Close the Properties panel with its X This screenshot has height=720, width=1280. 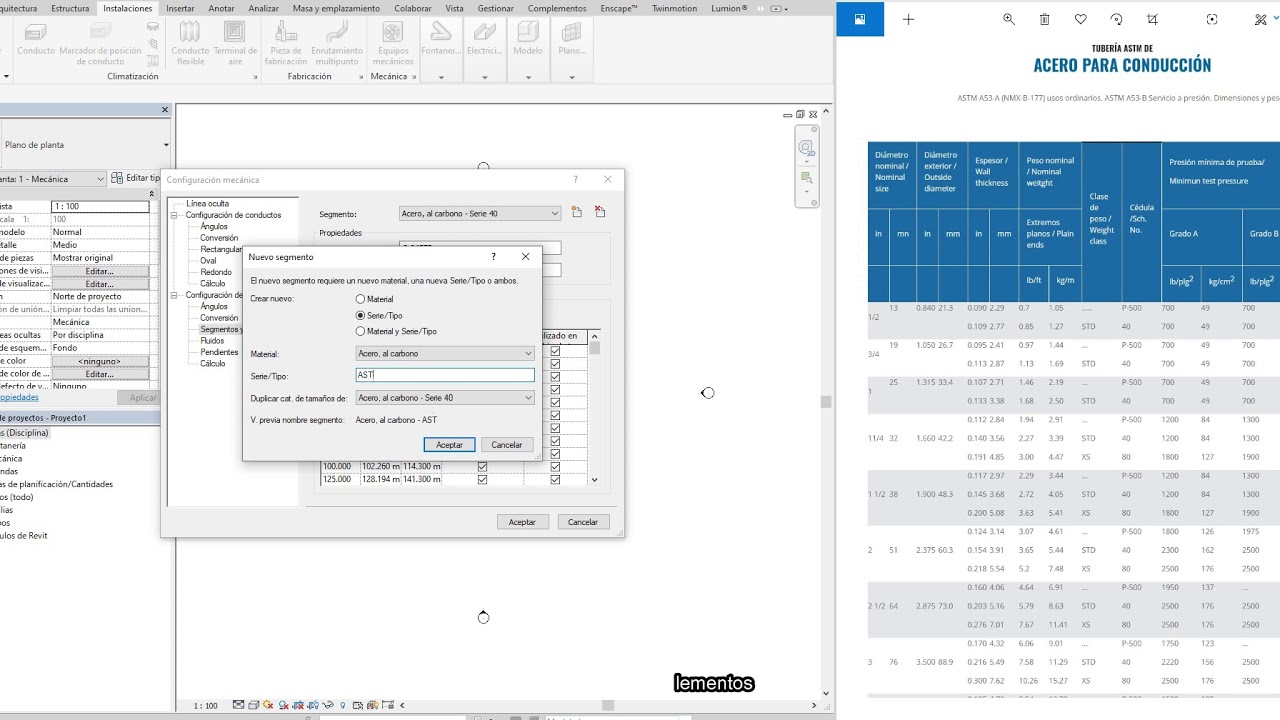click(165, 110)
